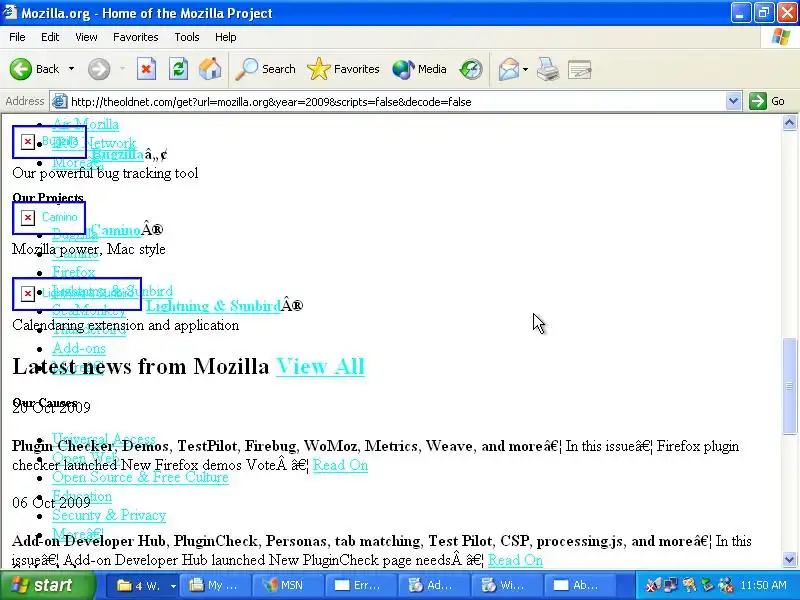The image size is (800, 600).
Task: Open the Firefox list link
Action: coord(73,272)
